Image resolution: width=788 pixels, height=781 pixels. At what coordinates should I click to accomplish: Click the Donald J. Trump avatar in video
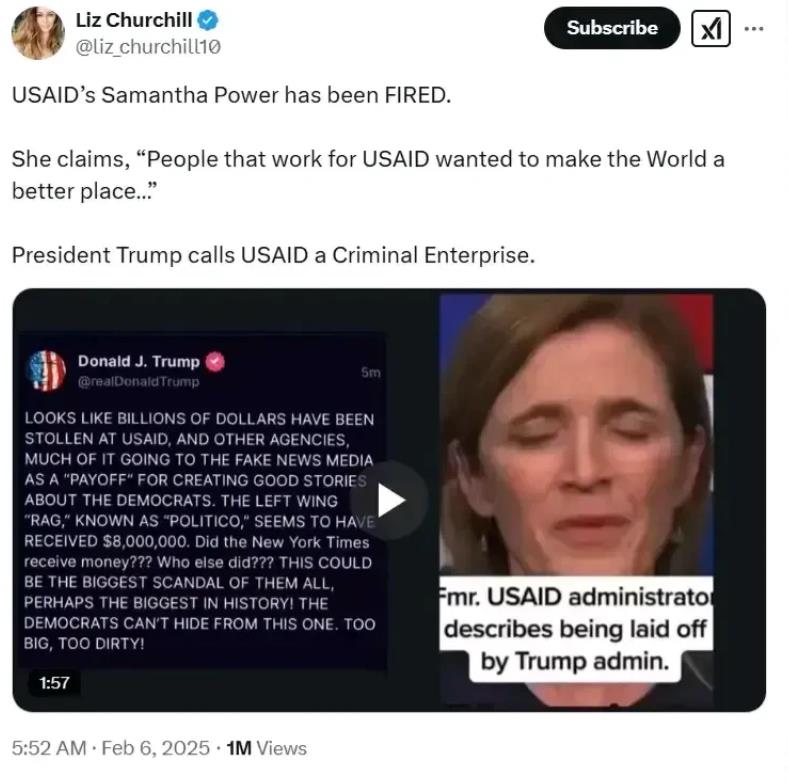click(46, 371)
